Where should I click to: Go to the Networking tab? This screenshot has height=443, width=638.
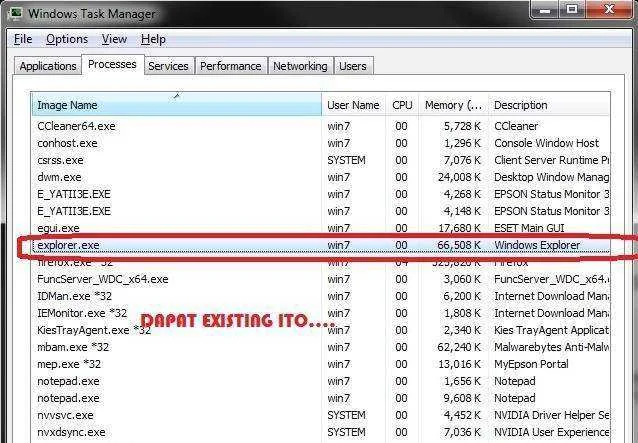pos(300,66)
